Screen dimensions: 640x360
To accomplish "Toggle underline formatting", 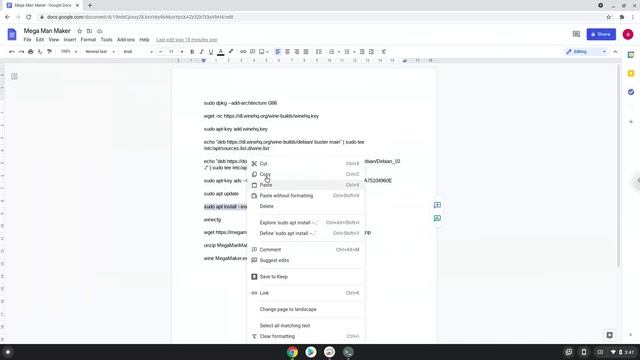I will click(x=211, y=52).
